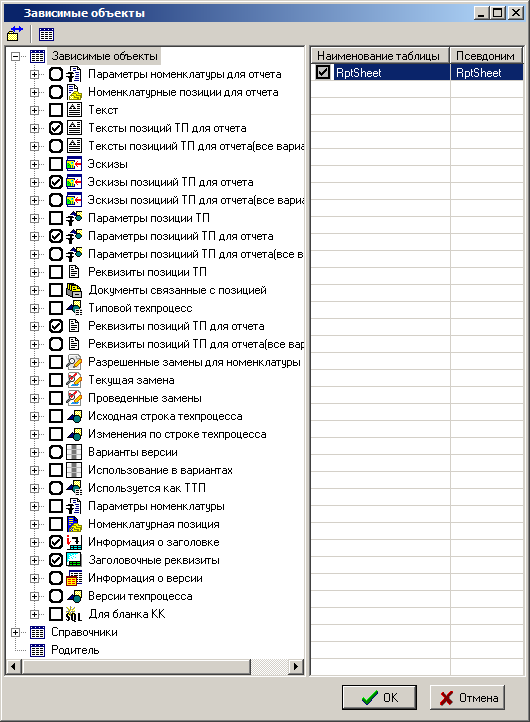Click the document icon of Реквизиты позиции ТП

[74, 272]
